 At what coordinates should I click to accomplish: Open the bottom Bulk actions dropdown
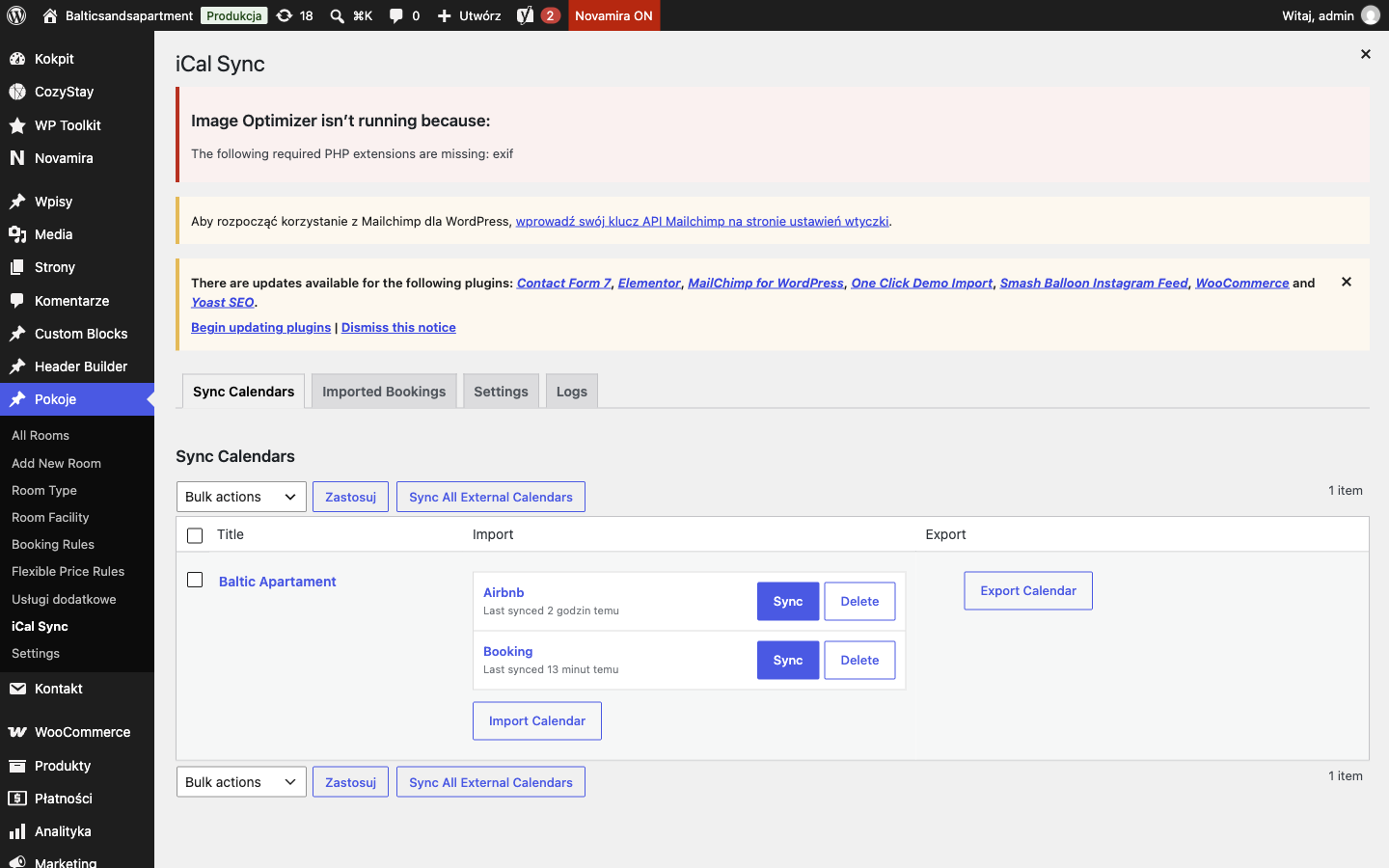[x=241, y=782]
